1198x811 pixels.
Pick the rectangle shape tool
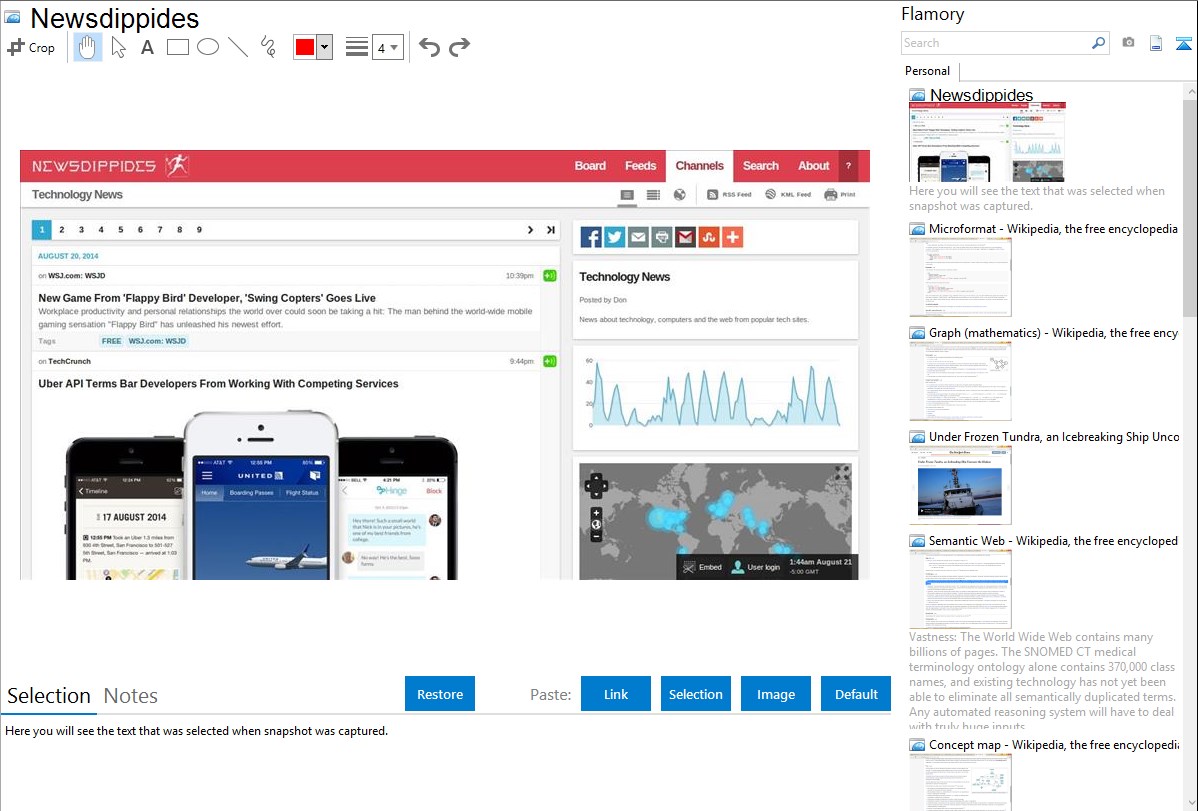point(177,47)
